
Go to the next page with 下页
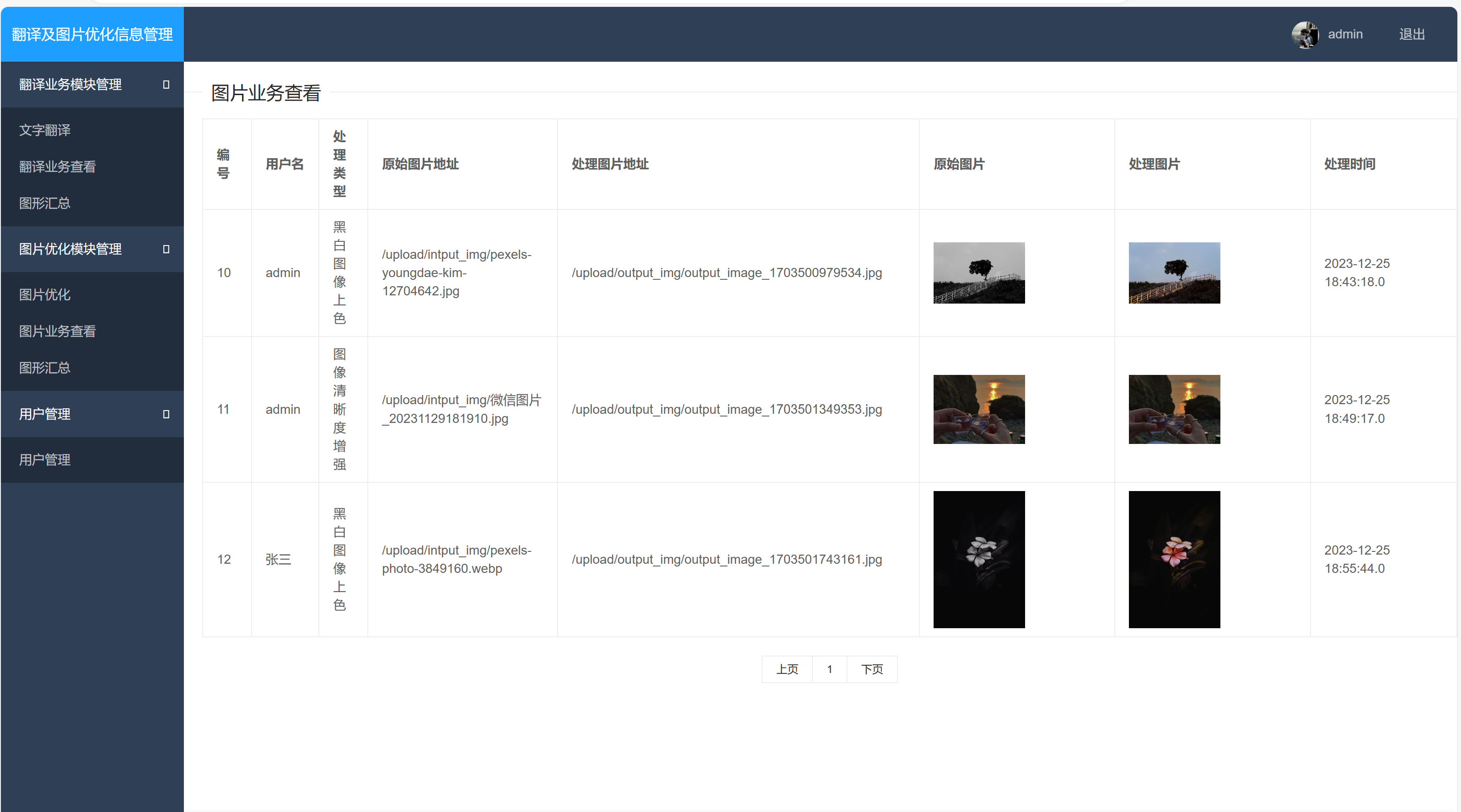tap(872, 669)
